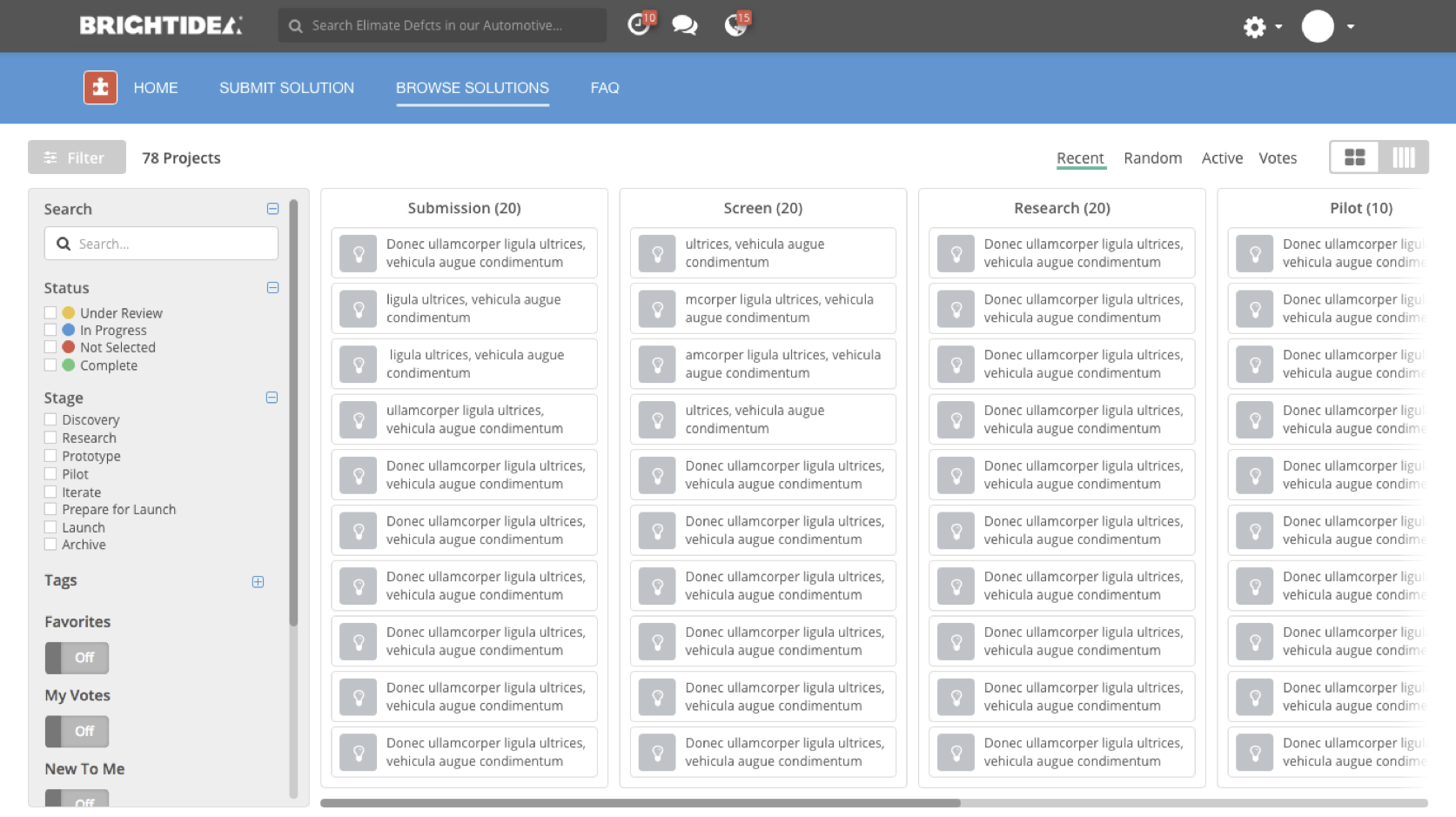Select the Prepare for Launch checkbox
The height and width of the screenshot is (817, 1456).
coord(50,509)
